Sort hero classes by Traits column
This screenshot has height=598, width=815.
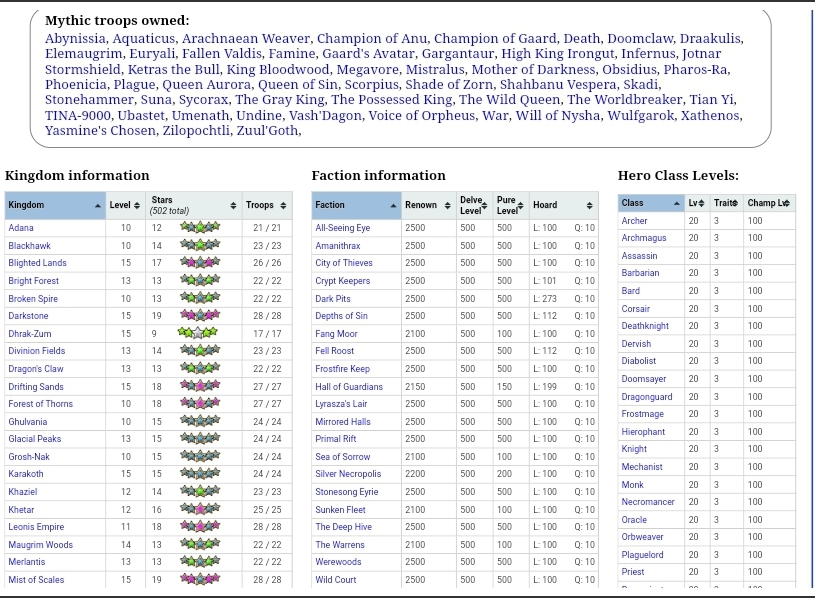pyautogui.click(x=727, y=203)
